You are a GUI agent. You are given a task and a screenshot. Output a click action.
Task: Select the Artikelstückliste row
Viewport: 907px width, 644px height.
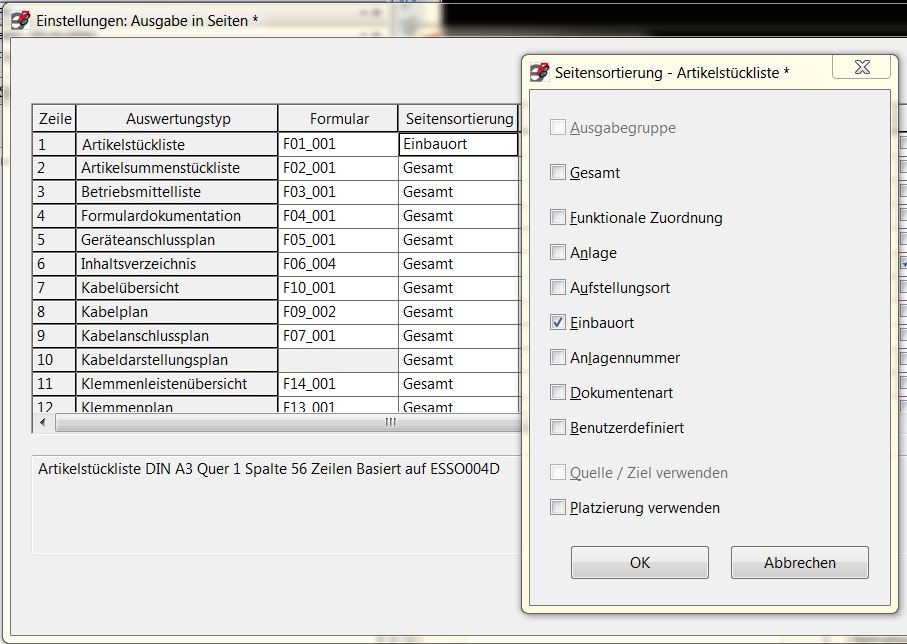177,145
